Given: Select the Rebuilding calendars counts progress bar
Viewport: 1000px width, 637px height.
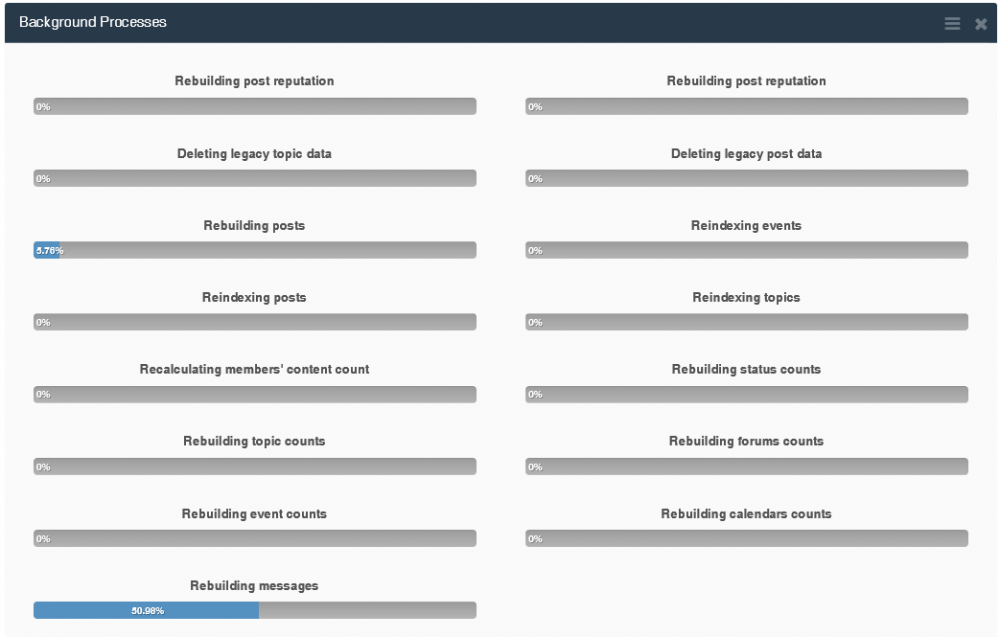Looking at the screenshot, I should click(746, 539).
